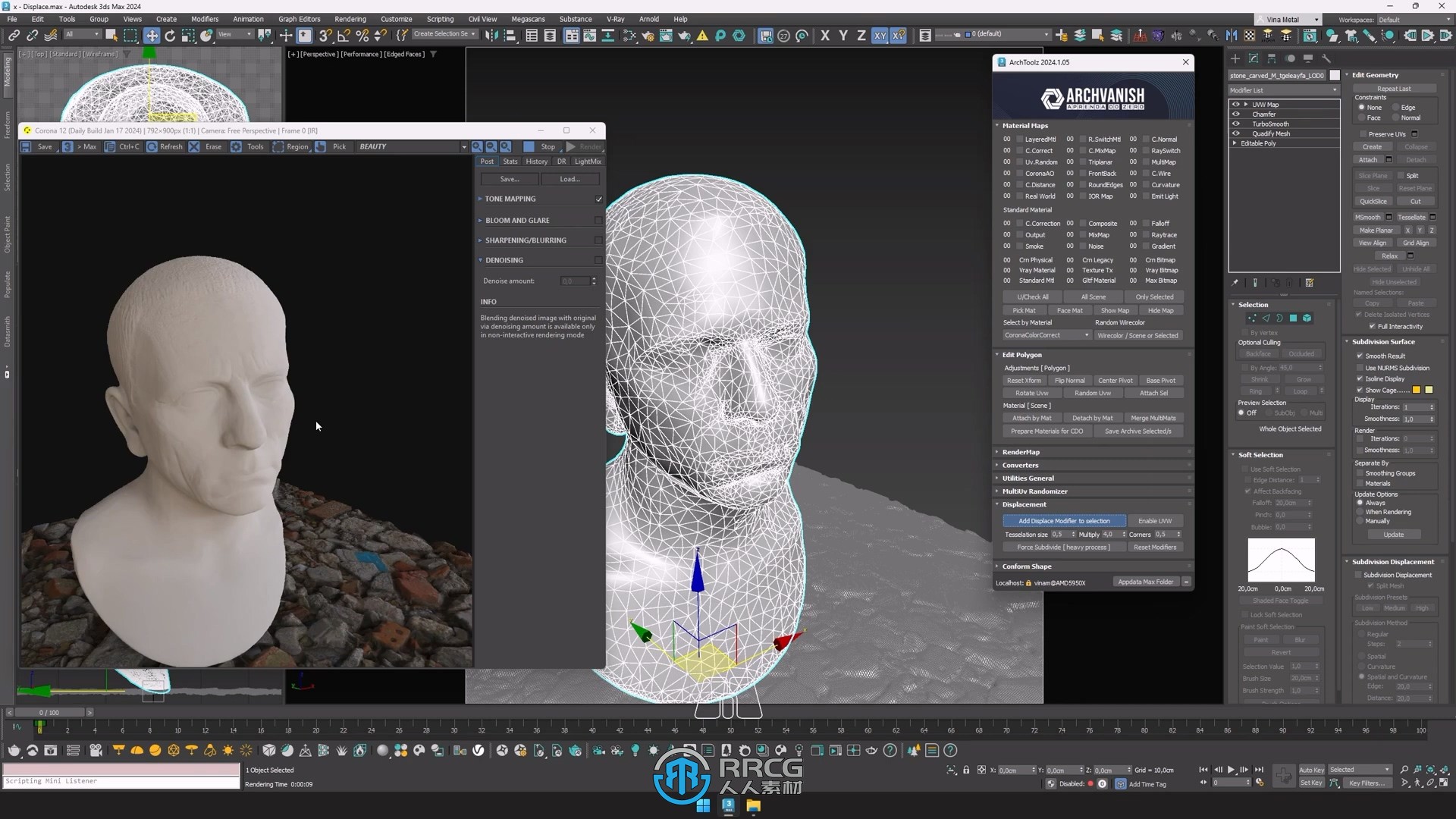
Task: Open the Utilities wrench panel tab
Action: pos(1326,58)
